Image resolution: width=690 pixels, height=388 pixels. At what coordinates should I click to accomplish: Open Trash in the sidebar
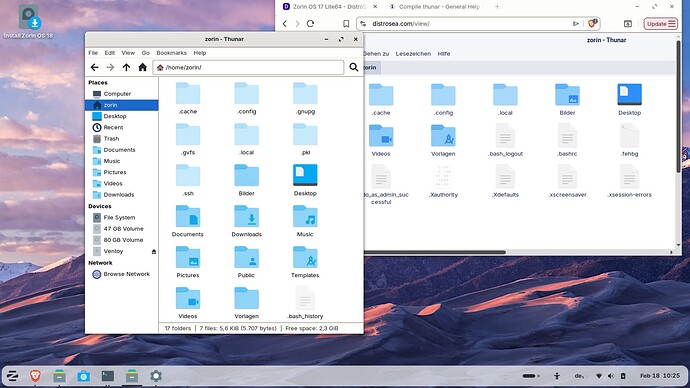point(121,139)
